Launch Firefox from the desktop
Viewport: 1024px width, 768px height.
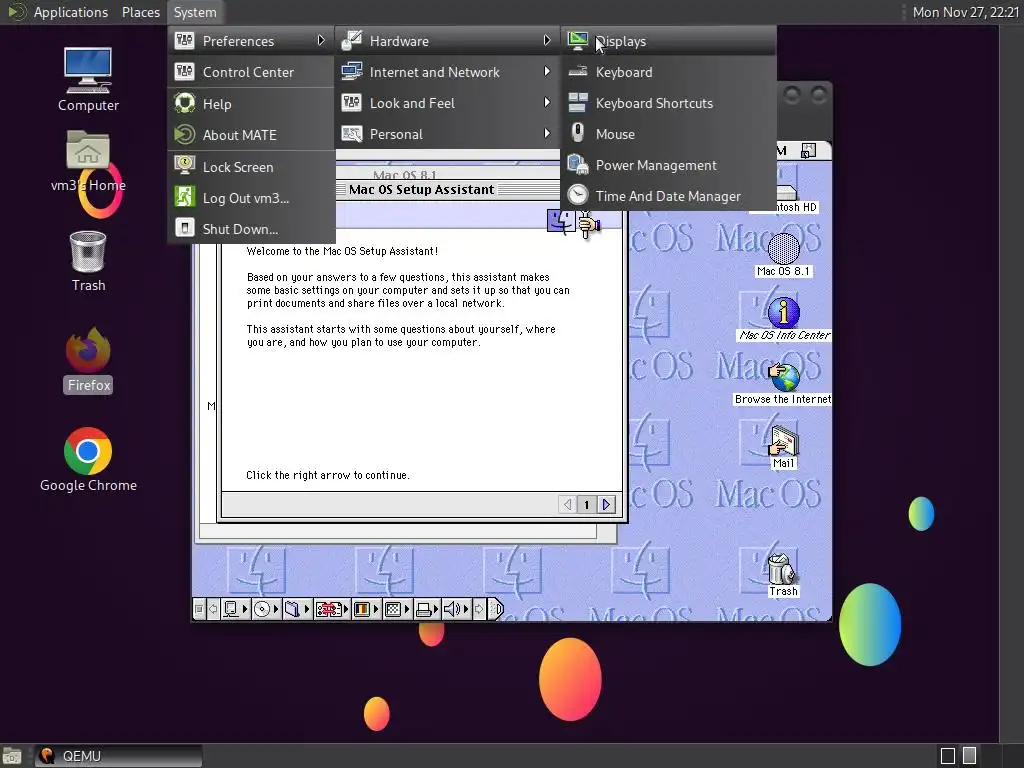[x=88, y=360]
